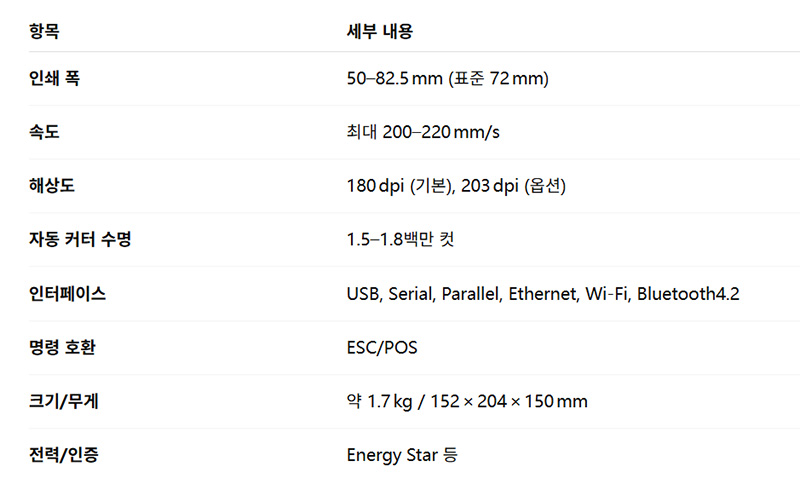Screen dimensions: 800x484
Task: Click the 최대 200–220 mm/s speed value
Action: 424,133
